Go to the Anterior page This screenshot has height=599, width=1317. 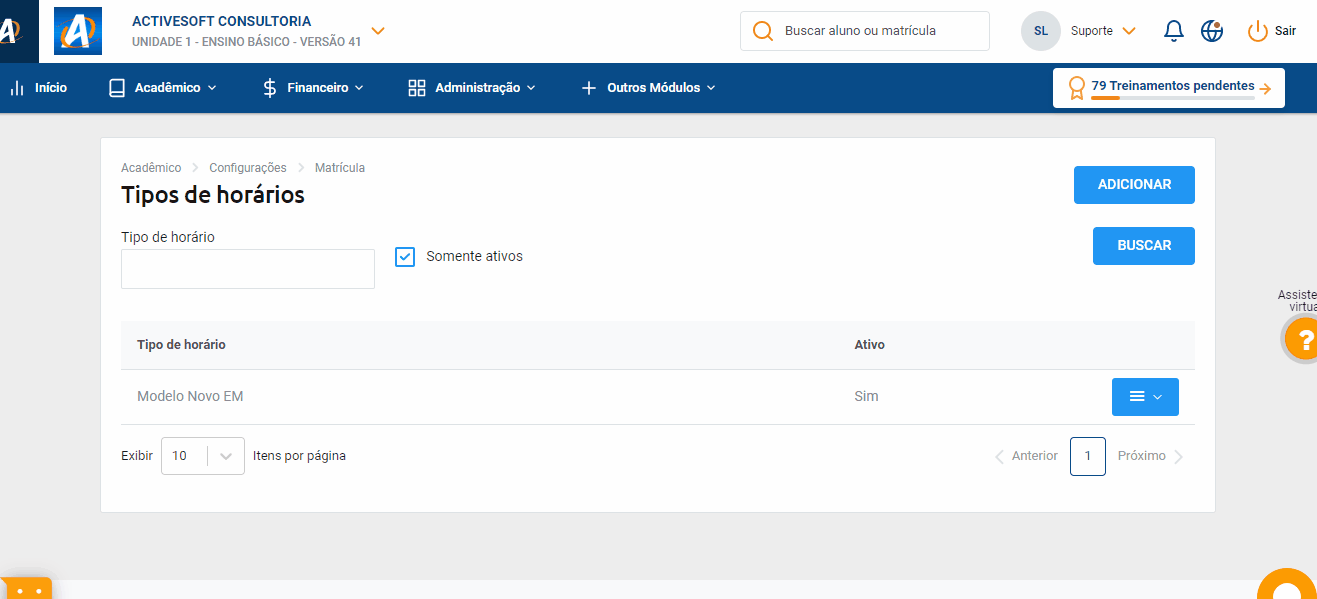1026,456
